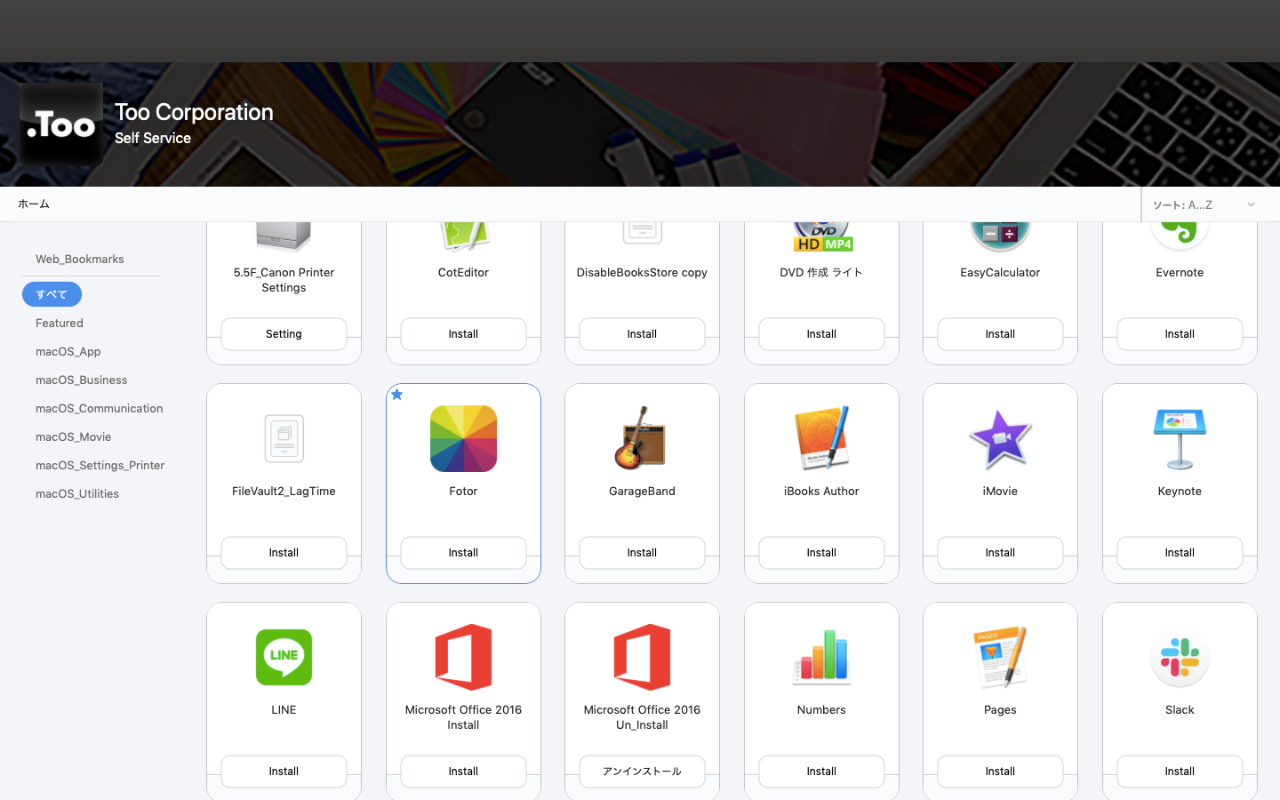Click the .Too company logo

pos(61,125)
